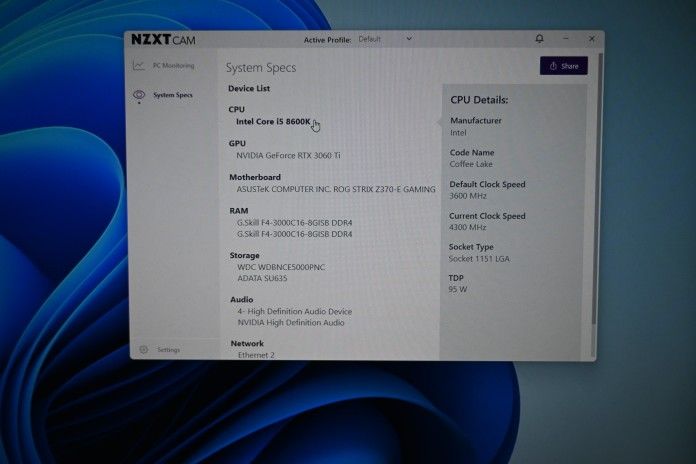696x464 pixels.
Task: Click the CPU Details heading
Action: click(479, 100)
